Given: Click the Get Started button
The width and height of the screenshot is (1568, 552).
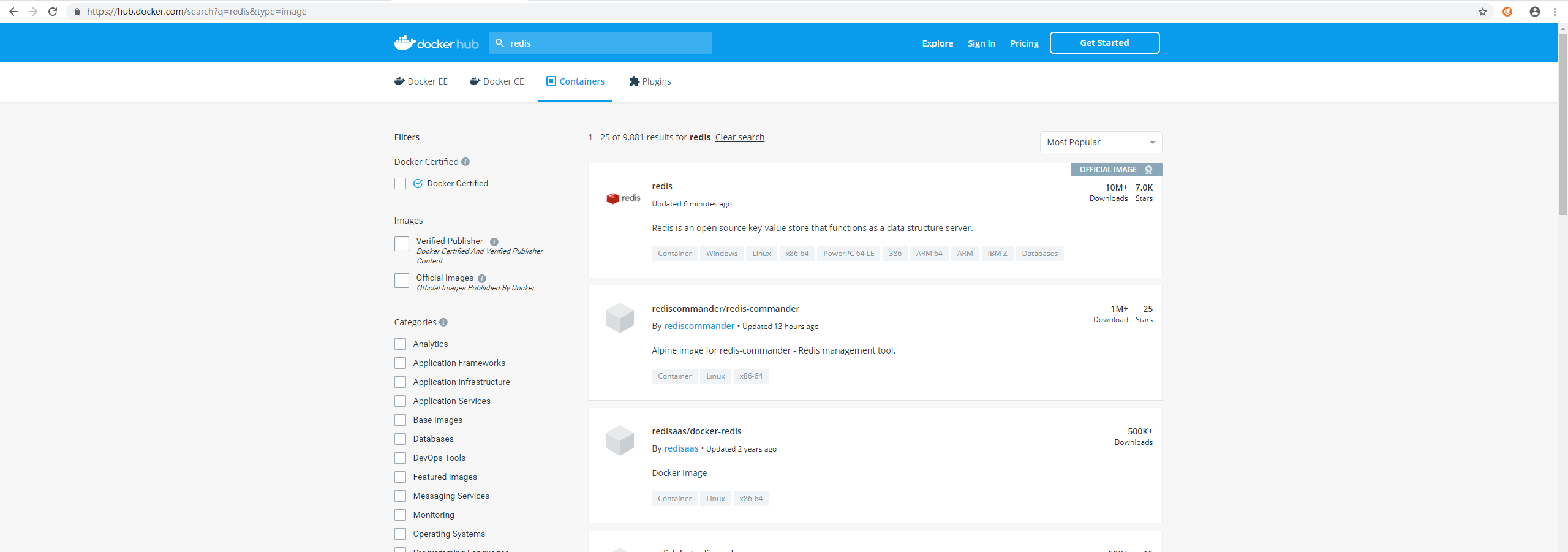Looking at the screenshot, I should [1104, 43].
